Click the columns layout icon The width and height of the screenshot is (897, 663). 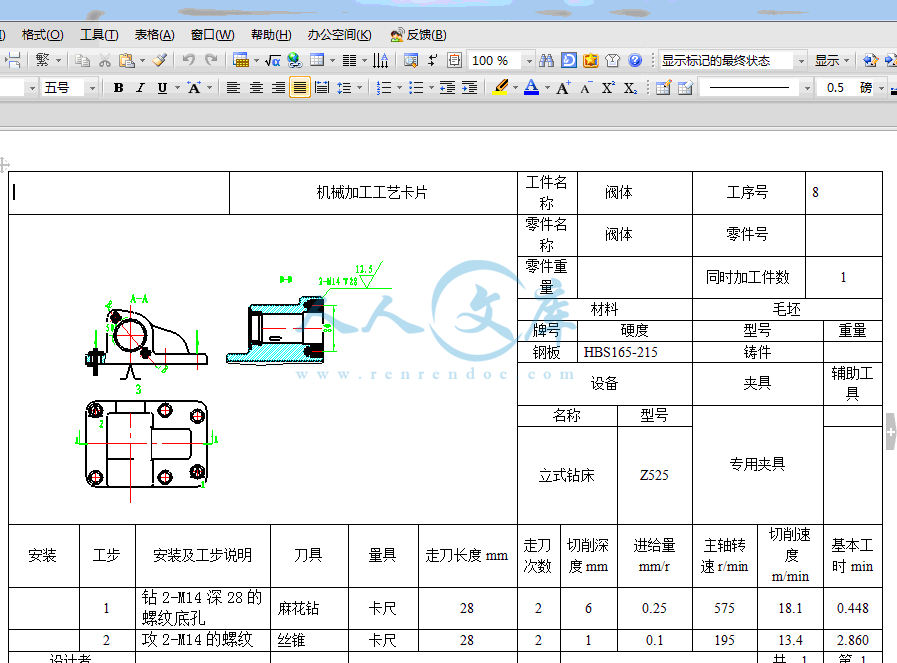(349, 60)
